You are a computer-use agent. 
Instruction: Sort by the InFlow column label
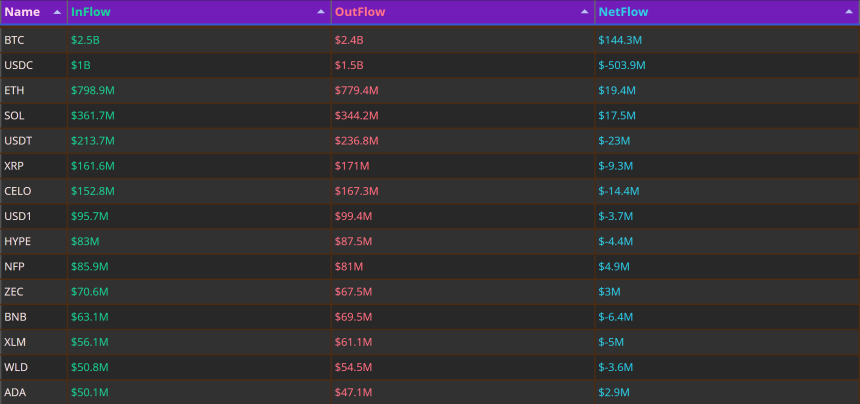point(91,12)
